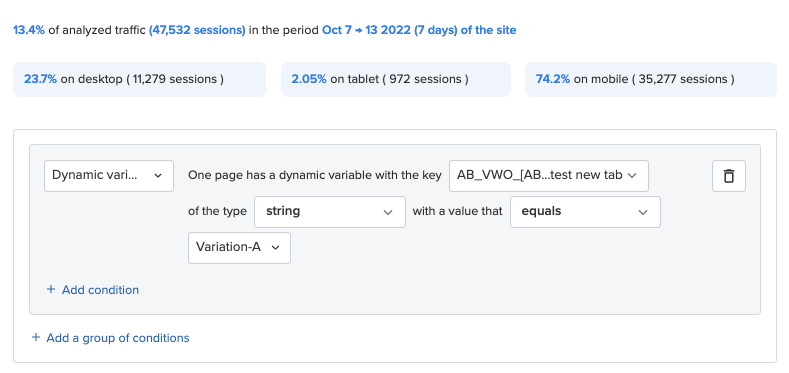The height and width of the screenshot is (373, 789).
Task: Delete the condition with the trash icon
Action: click(729, 176)
